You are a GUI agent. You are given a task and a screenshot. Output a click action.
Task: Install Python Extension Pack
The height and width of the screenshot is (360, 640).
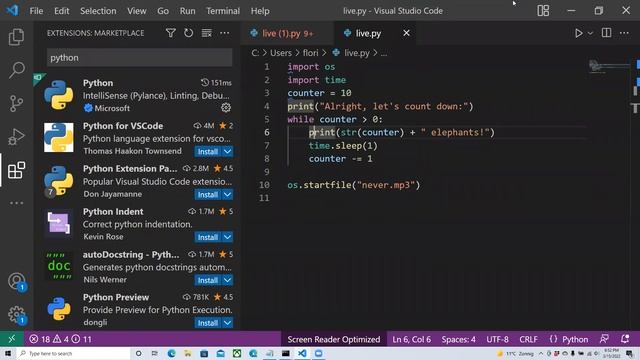[x=208, y=194]
